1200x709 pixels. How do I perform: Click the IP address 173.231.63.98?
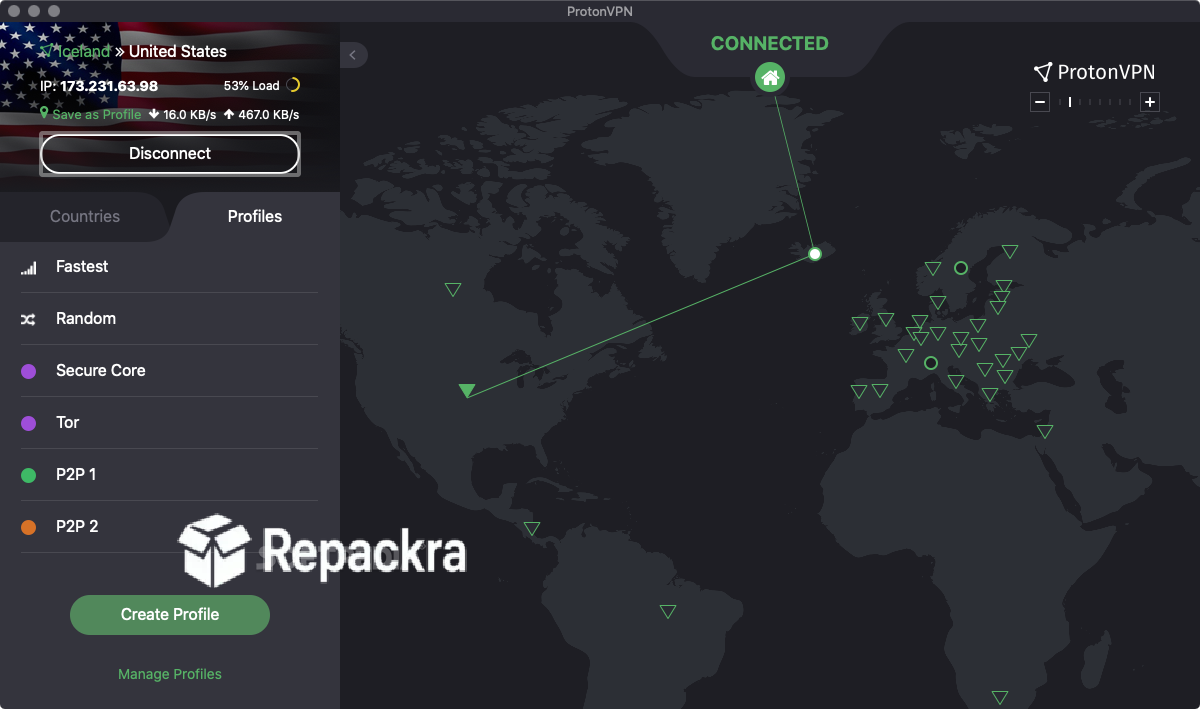coord(109,86)
